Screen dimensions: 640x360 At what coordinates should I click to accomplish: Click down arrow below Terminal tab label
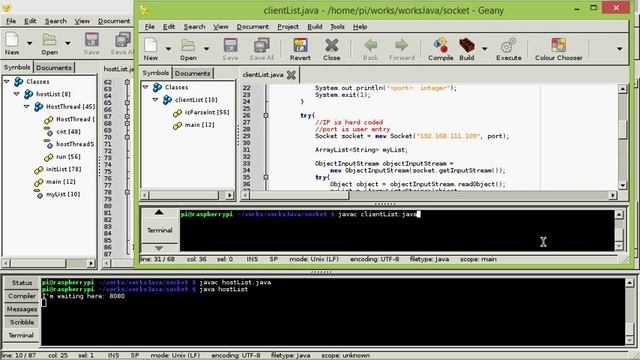point(159,248)
